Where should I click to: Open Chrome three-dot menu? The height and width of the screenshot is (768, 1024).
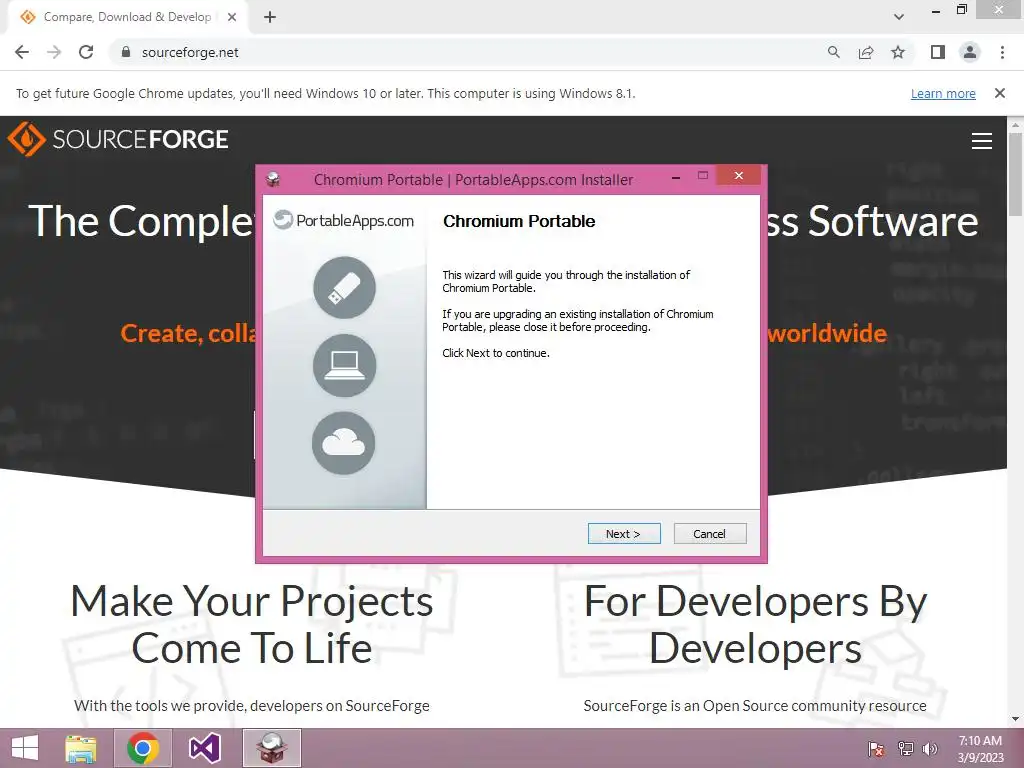[x=1002, y=52]
